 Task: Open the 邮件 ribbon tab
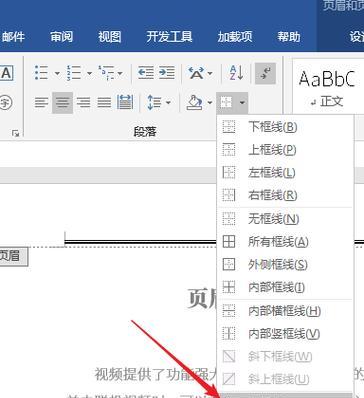(x=13, y=36)
